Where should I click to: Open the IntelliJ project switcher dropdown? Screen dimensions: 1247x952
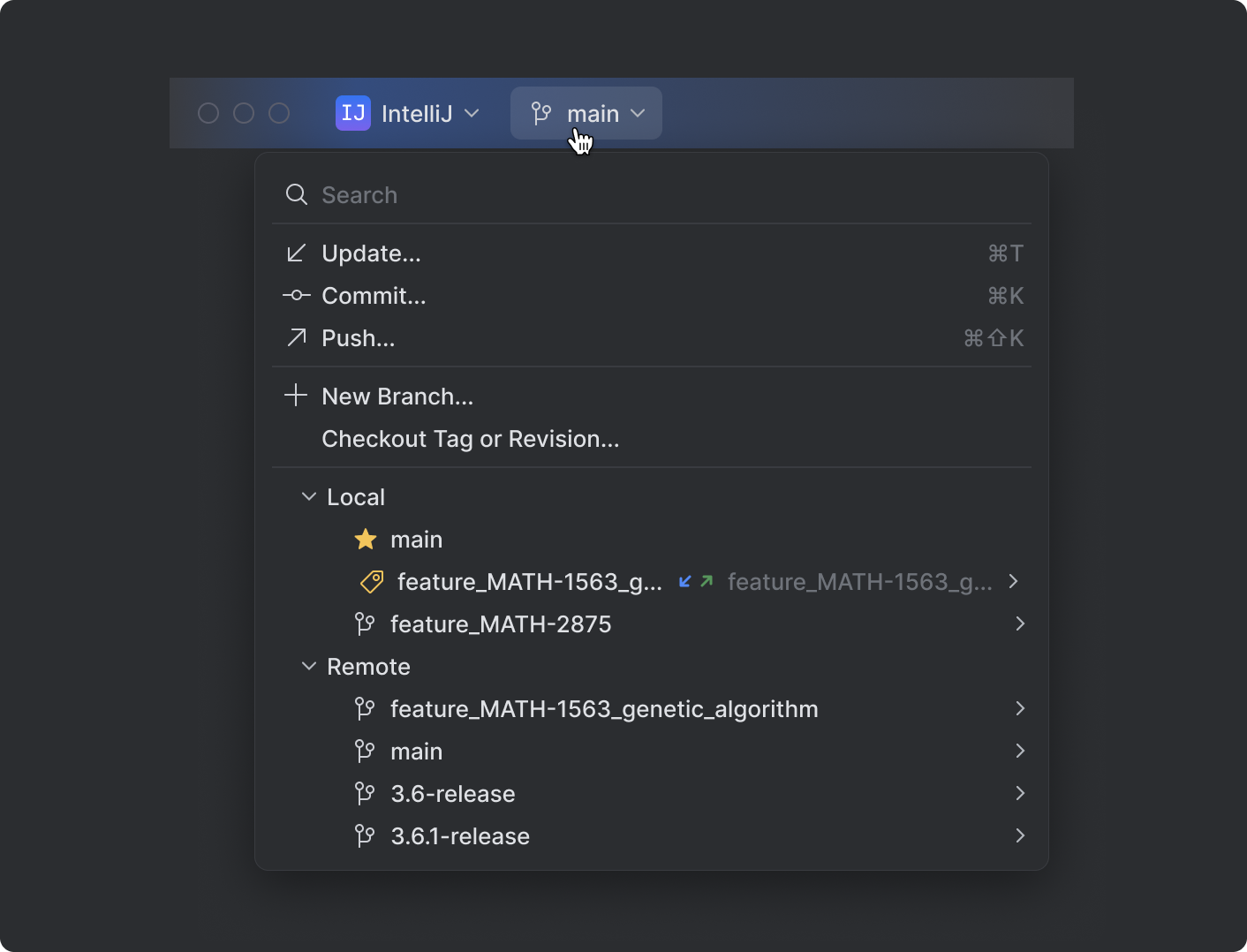(x=472, y=113)
